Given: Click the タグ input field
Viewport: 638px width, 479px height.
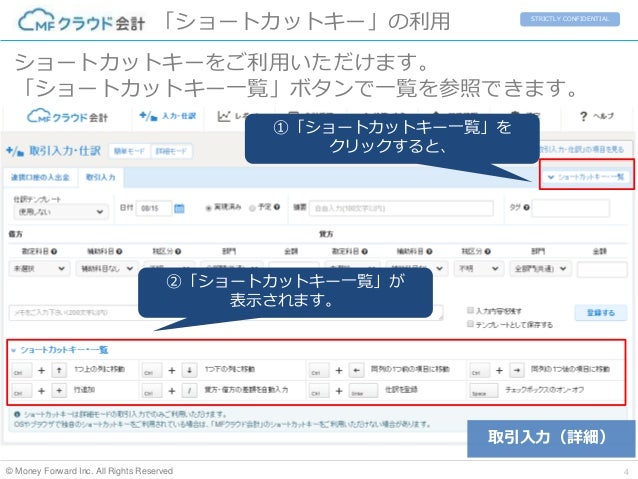Looking at the screenshot, I should pyautogui.click(x=570, y=208).
